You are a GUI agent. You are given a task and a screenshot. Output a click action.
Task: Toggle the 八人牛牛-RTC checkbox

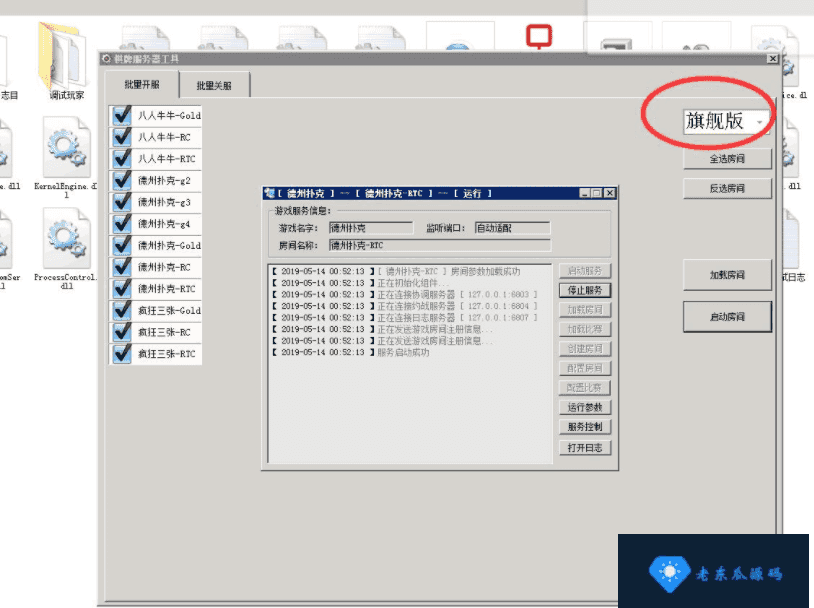click(x=122, y=158)
